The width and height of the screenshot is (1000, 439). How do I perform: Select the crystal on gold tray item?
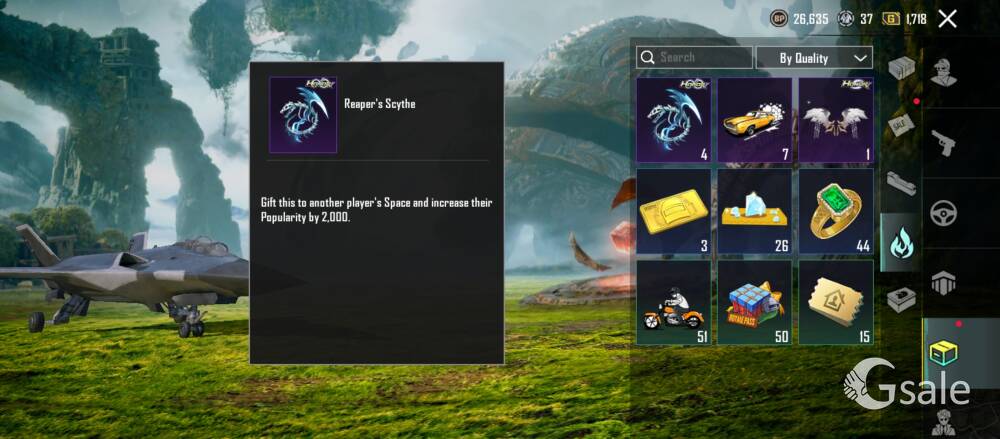point(754,211)
